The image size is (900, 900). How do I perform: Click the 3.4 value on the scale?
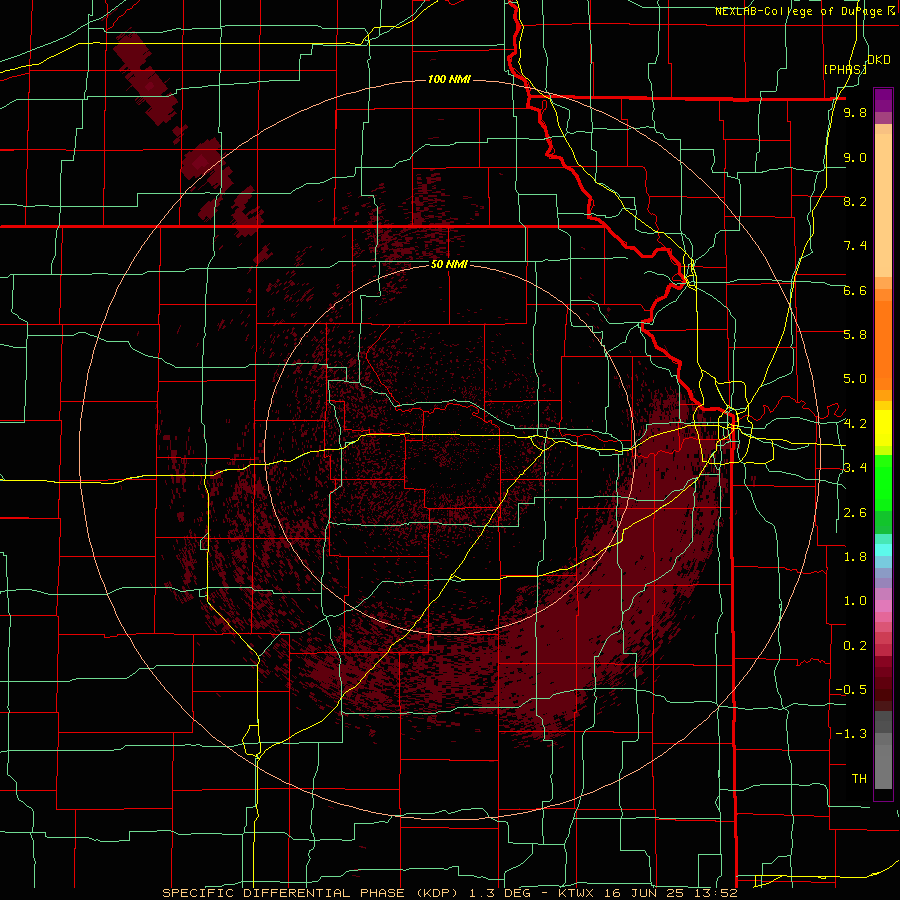855,468
